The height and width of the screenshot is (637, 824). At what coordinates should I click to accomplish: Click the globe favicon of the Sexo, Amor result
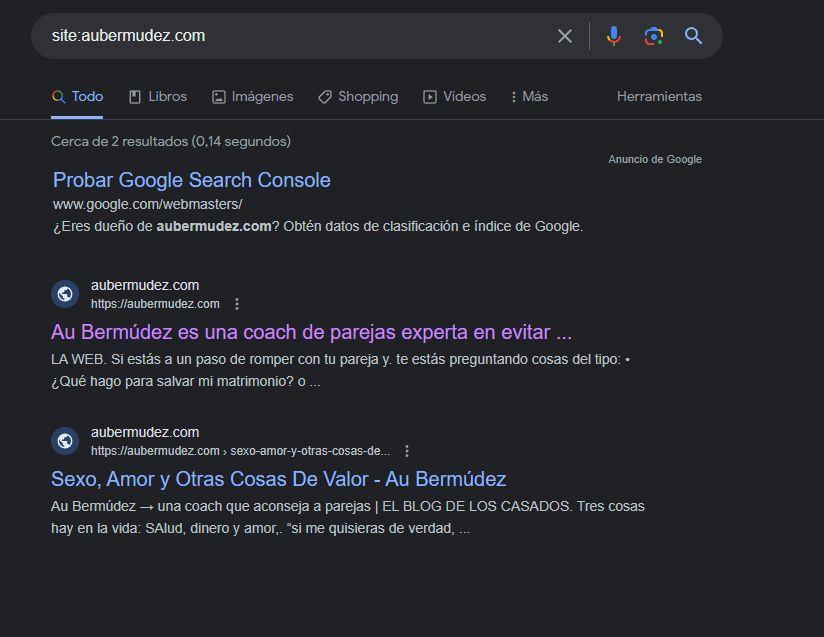pyautogui.click(x=65, y=441)
